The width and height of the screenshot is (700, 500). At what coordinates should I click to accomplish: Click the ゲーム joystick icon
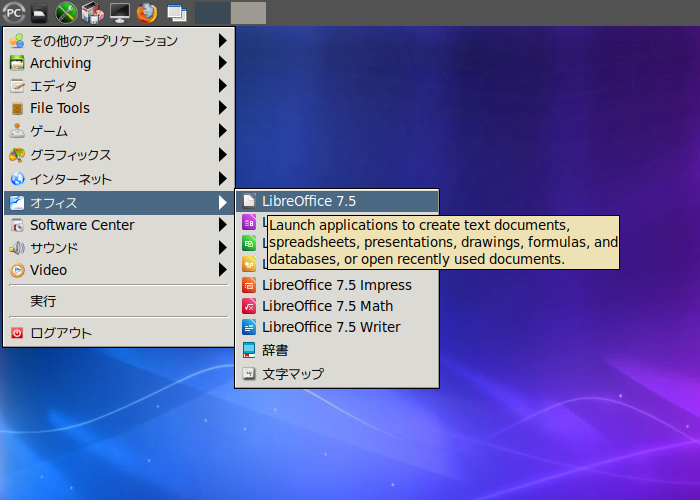click(17, 131)
